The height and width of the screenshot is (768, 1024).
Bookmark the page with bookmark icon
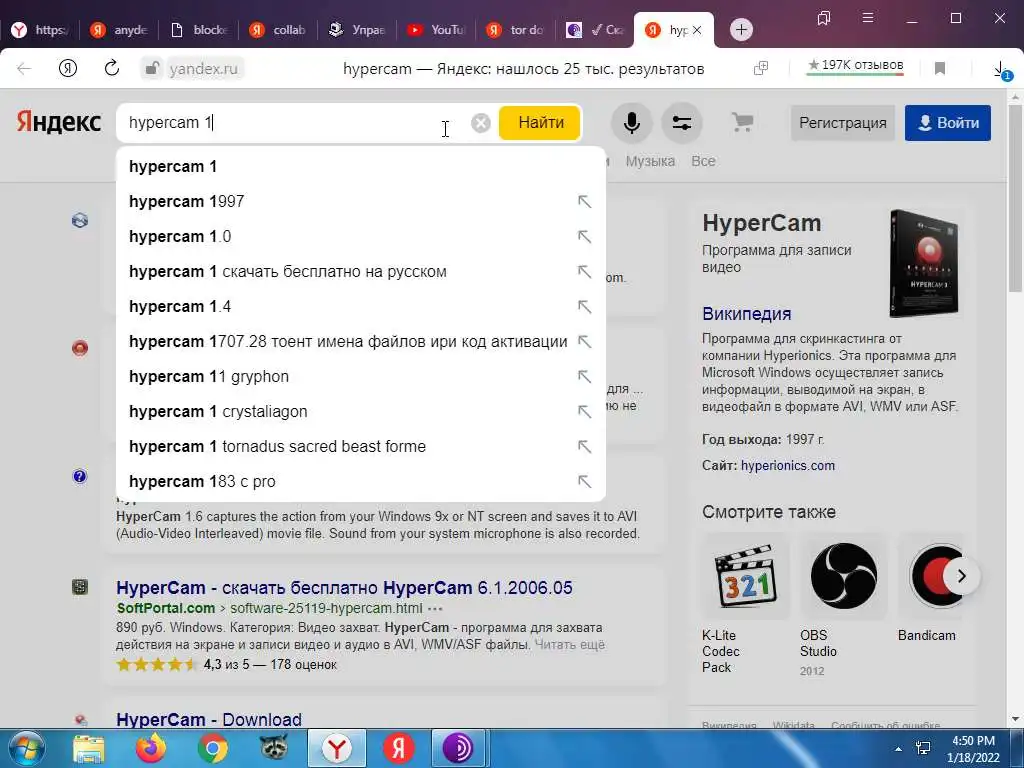click(x=940, y=68)
